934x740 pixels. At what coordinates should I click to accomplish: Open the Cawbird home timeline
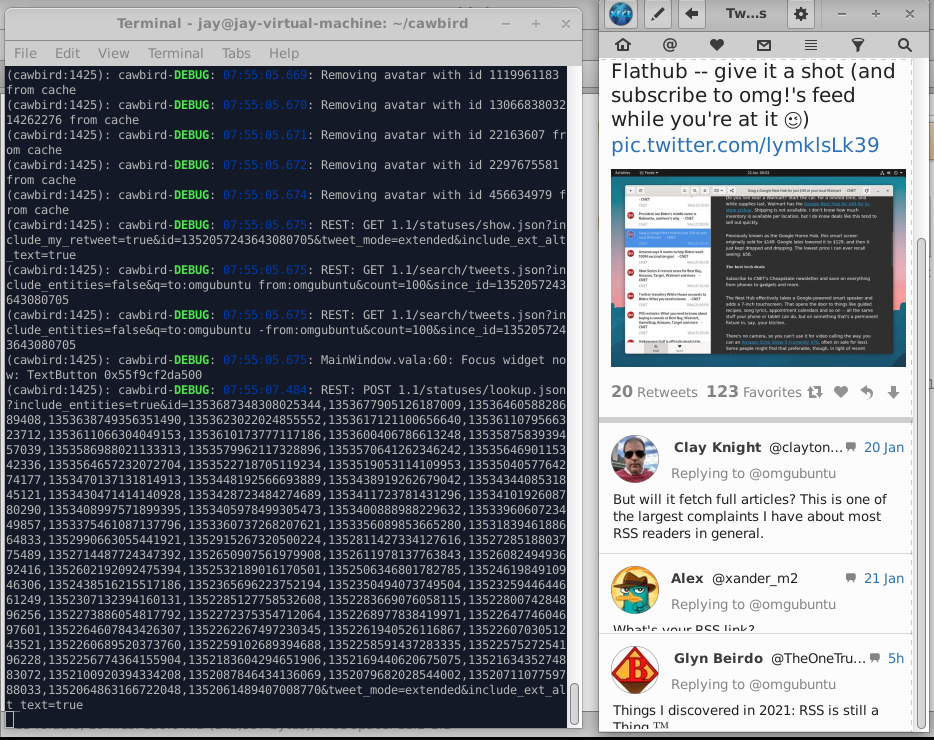(x=622, y=45)
